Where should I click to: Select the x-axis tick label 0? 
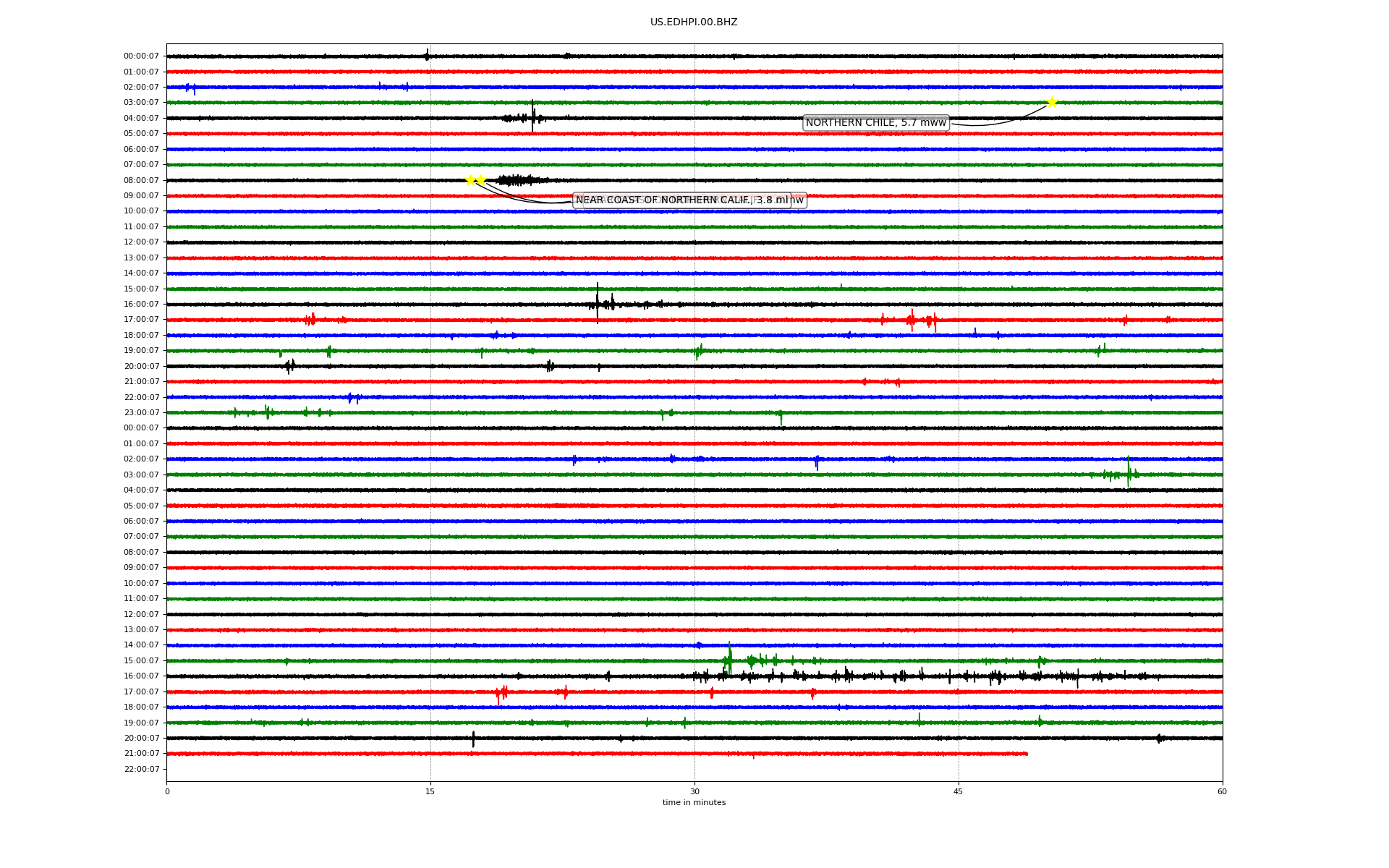coord(167,791)
